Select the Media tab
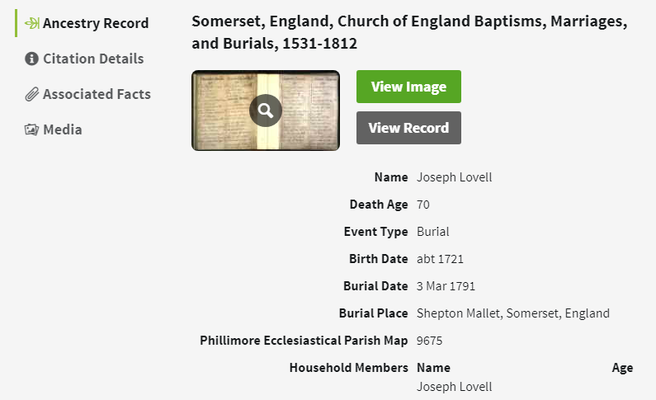The height and width of the screenshot is (400, 656). [x=53, y=130]
